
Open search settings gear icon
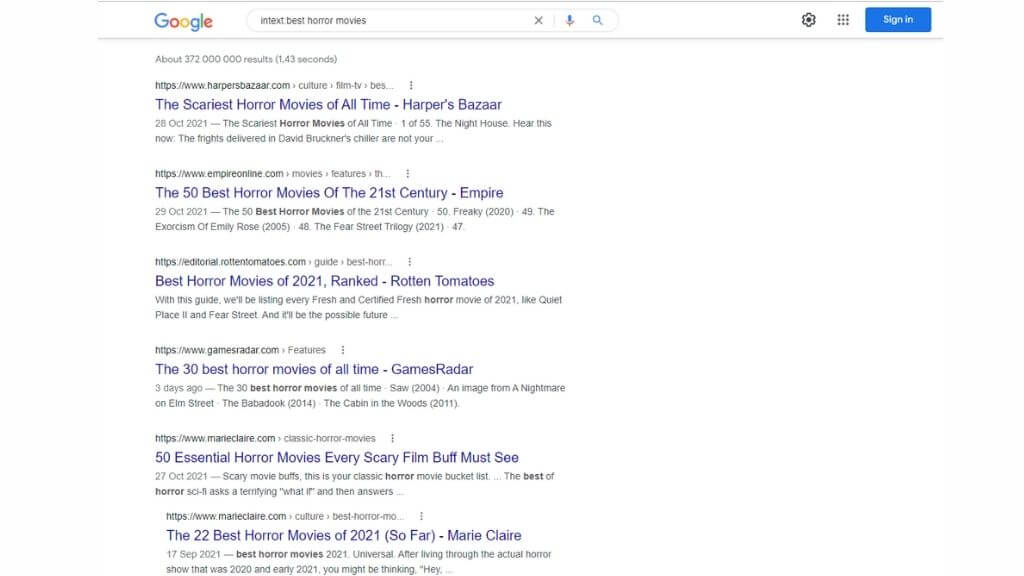pyautogui.click(x=808, y=20)
